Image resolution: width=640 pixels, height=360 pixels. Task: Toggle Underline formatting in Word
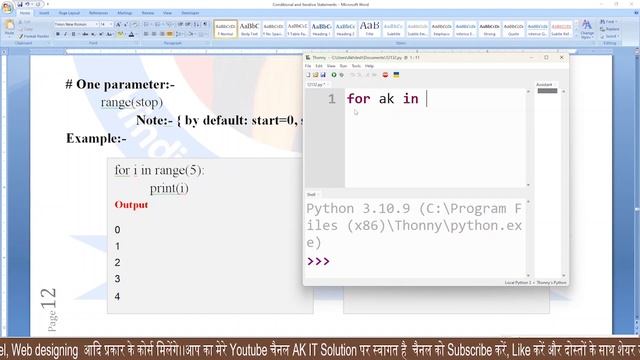73,34
